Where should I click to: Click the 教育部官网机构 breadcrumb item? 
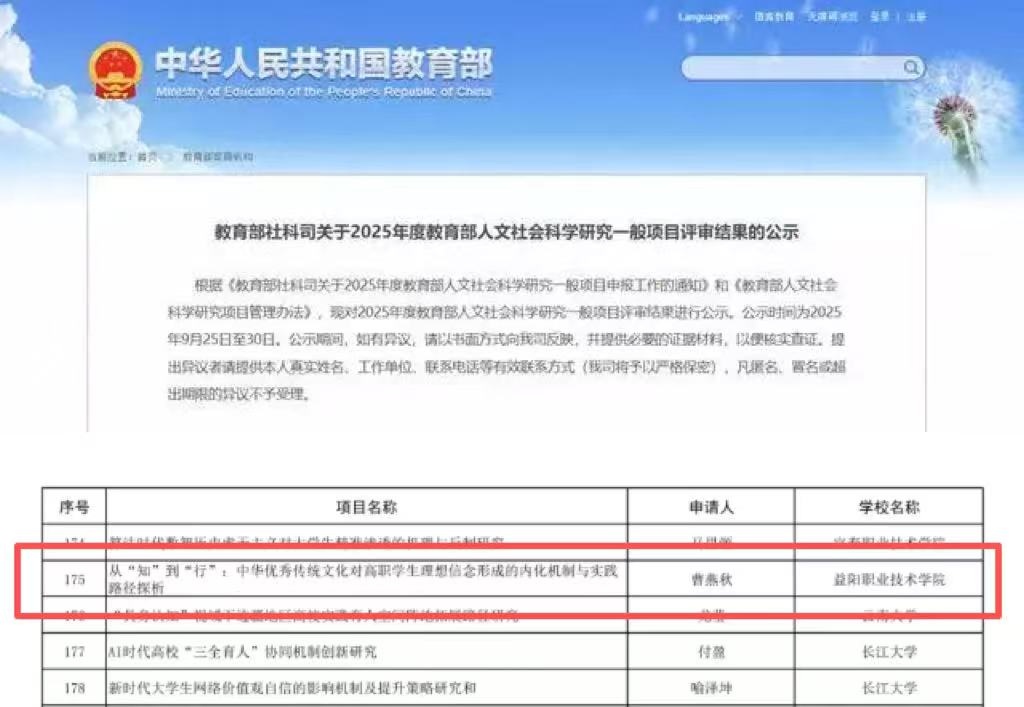[217, 157]
